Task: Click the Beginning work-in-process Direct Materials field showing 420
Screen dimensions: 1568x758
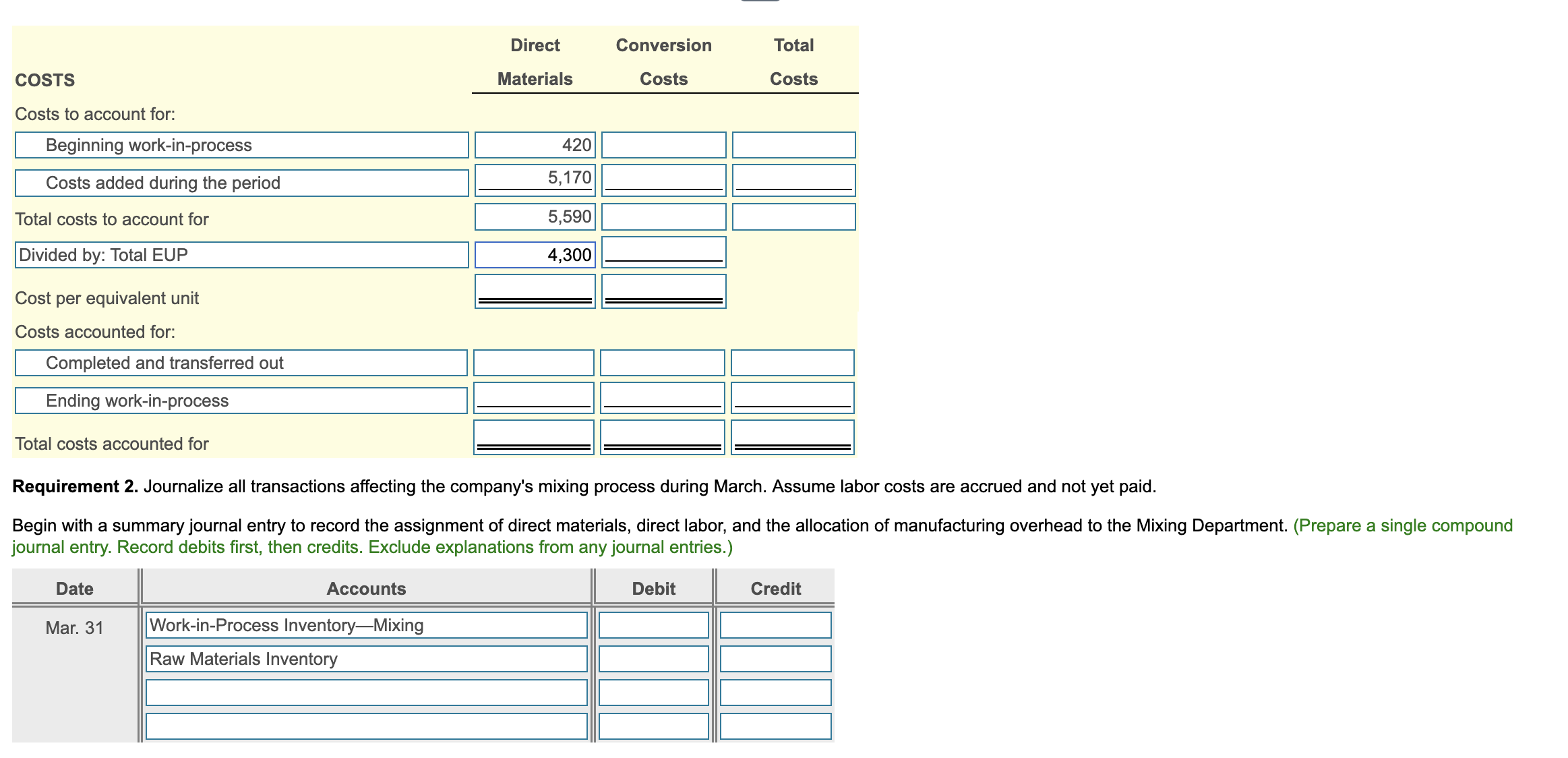Action: coord(533,144)
